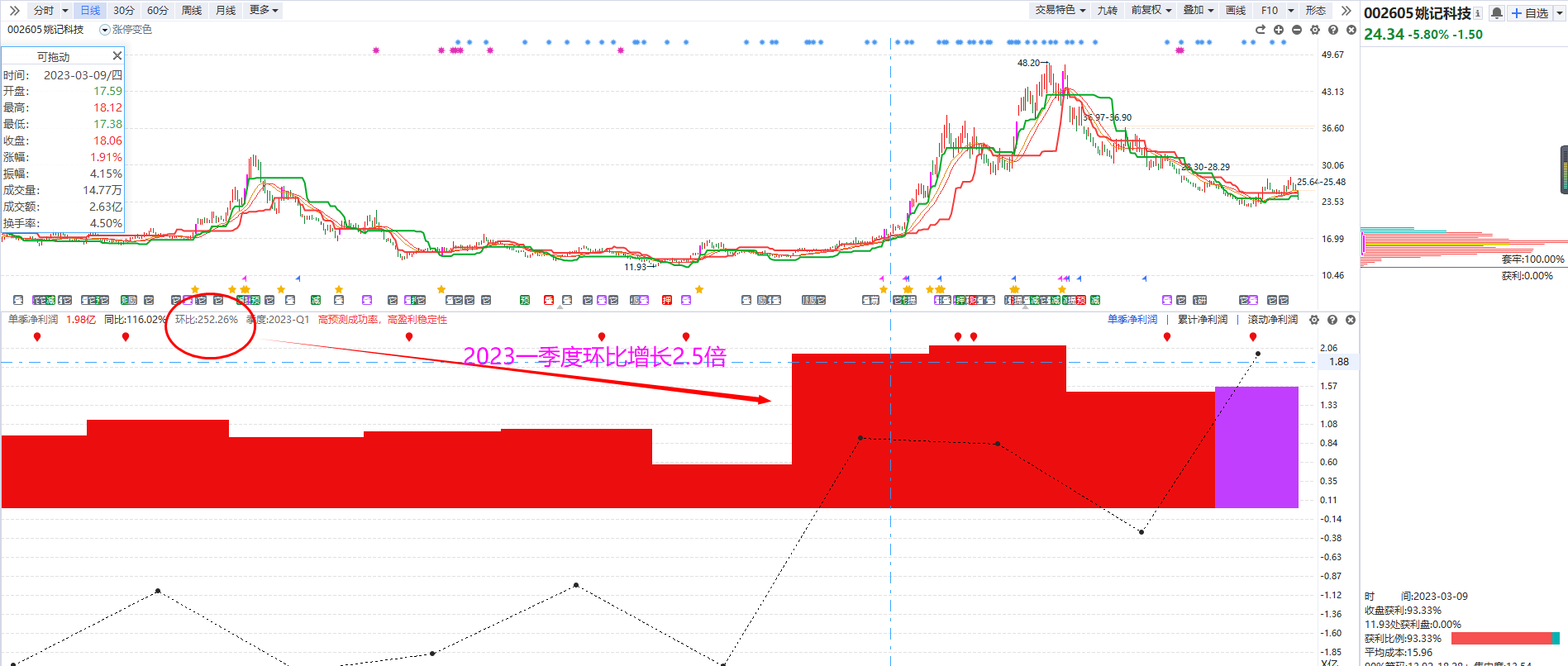This screenshot has width=1568, height=666.
Task: Open settings gear of net profit panel
Action: tap(1314, 320)
